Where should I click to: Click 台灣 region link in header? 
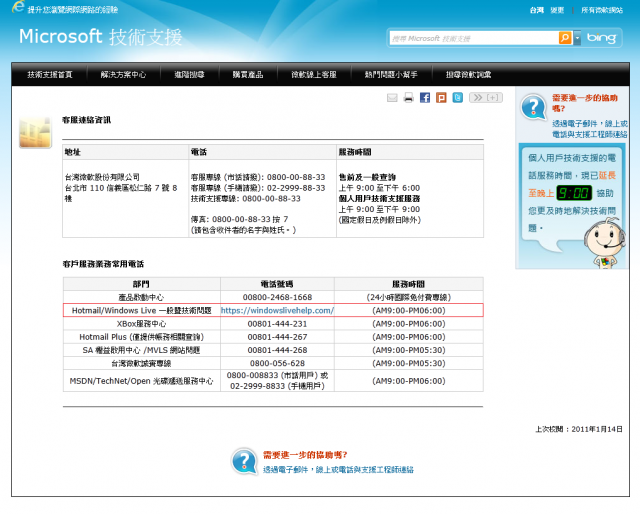[536, 9]
